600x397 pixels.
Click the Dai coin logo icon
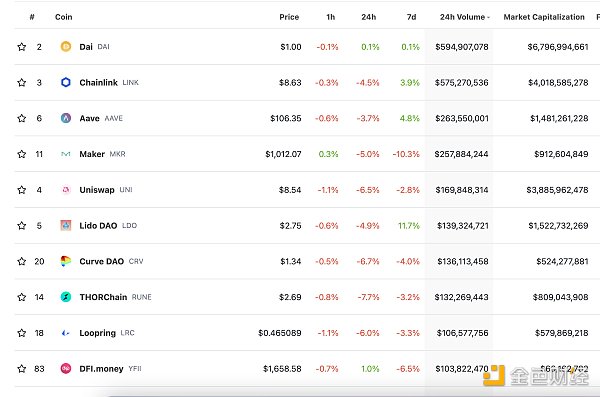tap(66, 47)
